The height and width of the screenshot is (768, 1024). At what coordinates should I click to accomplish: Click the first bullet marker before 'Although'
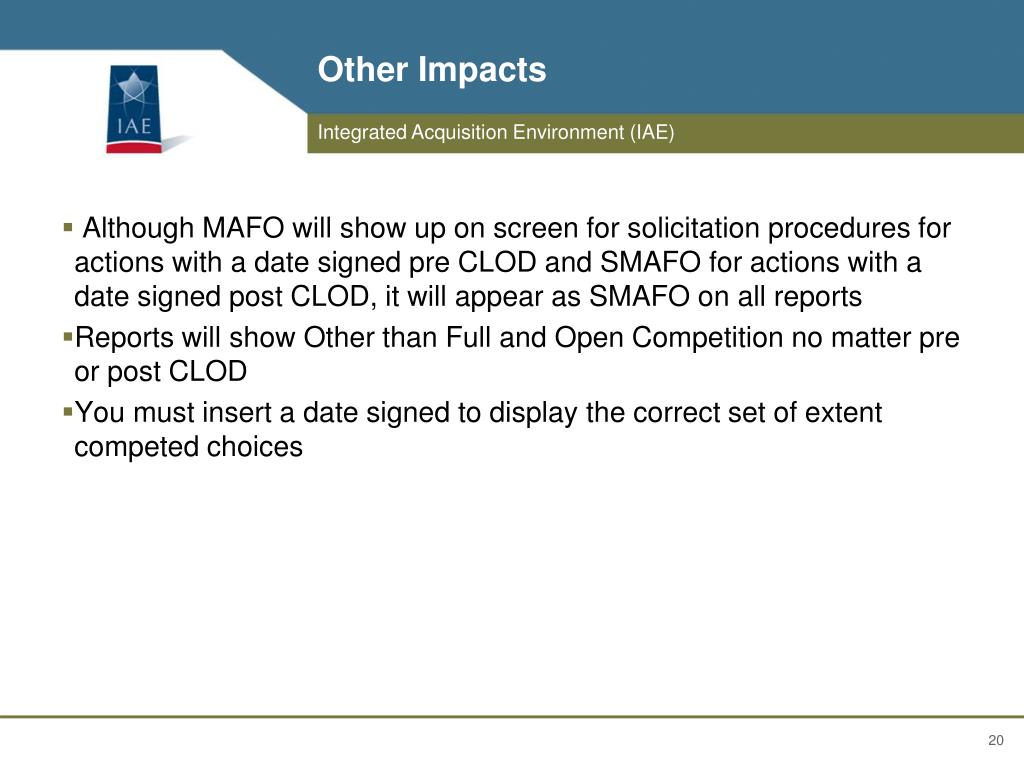(x=68, y=227)
